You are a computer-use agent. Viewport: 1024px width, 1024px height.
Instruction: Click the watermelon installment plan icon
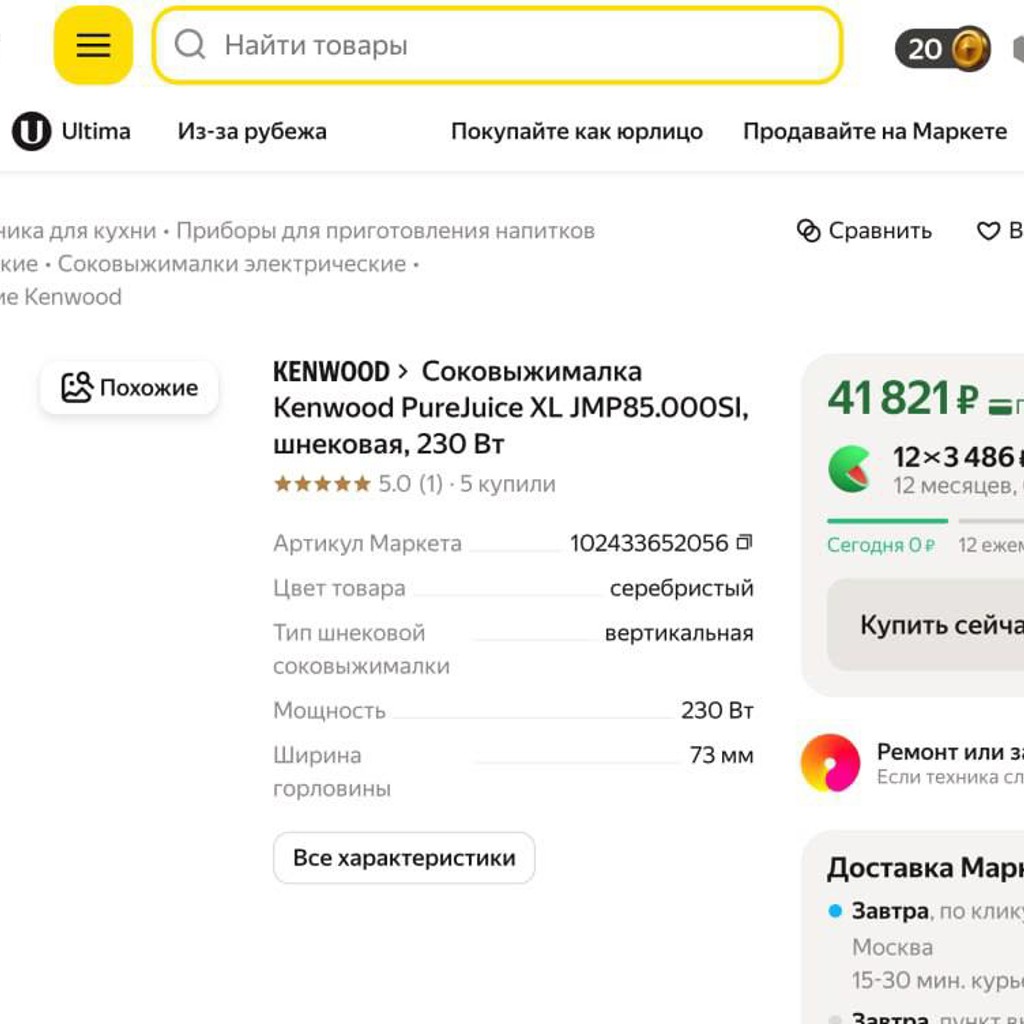[850, 469]
